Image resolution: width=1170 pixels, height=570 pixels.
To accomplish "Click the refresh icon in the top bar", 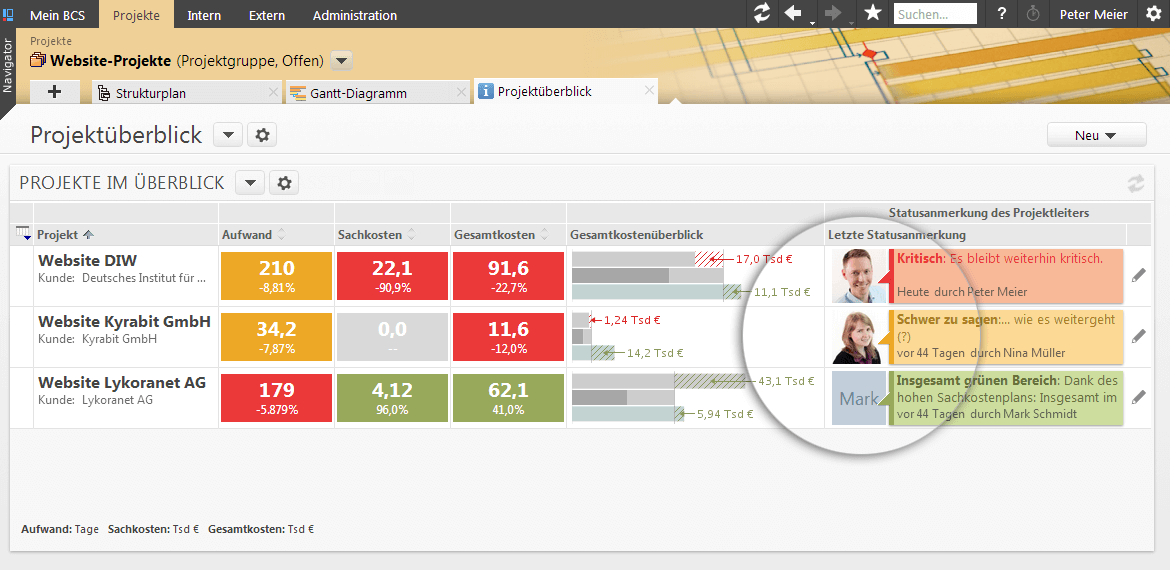I will [x=762, y=14].
